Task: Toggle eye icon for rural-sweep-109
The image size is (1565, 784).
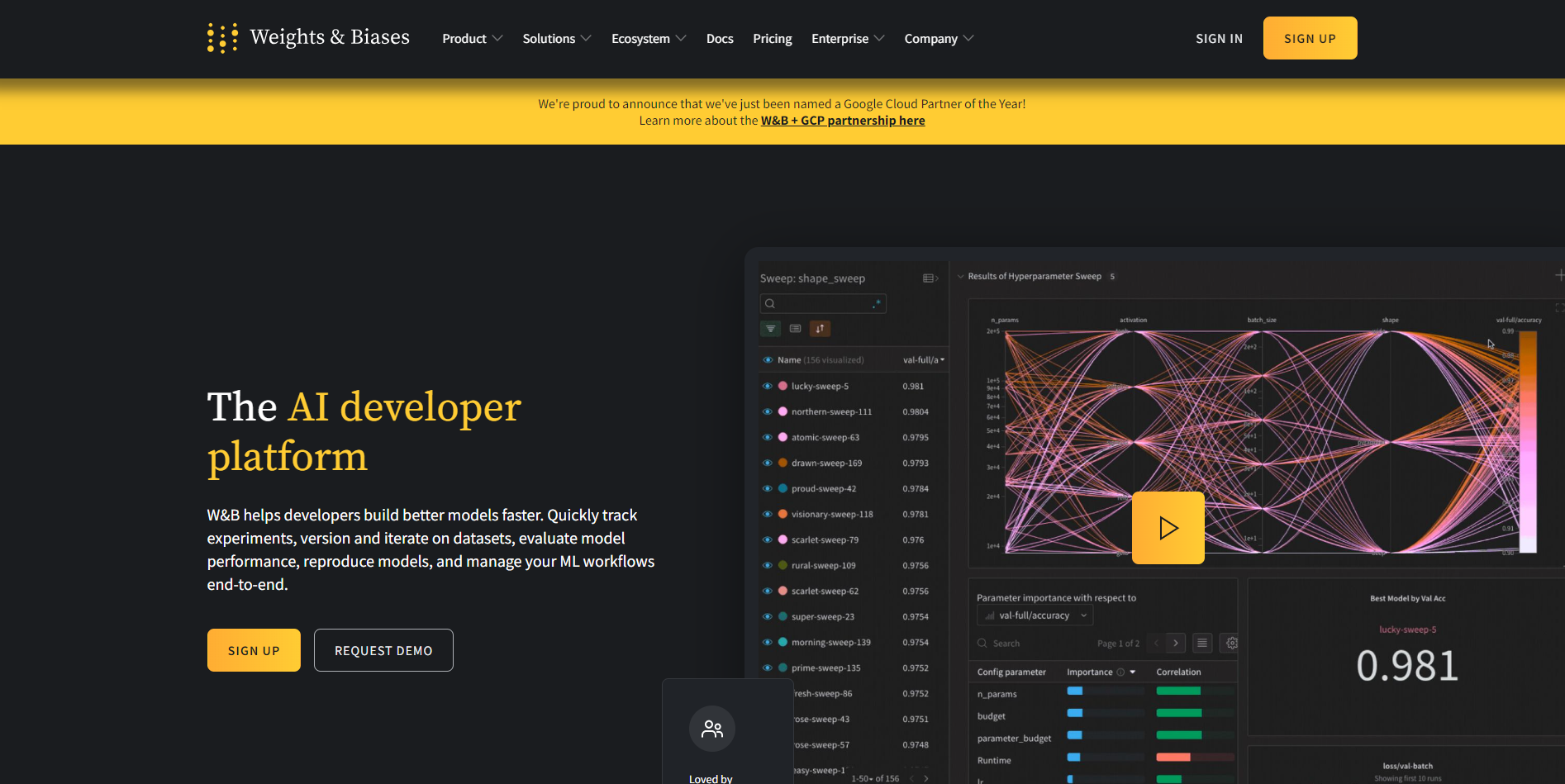Action: (x=768, y=565)
